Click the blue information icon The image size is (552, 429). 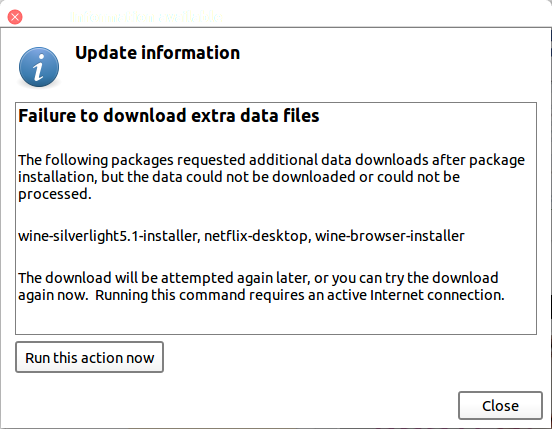point(39,67)
